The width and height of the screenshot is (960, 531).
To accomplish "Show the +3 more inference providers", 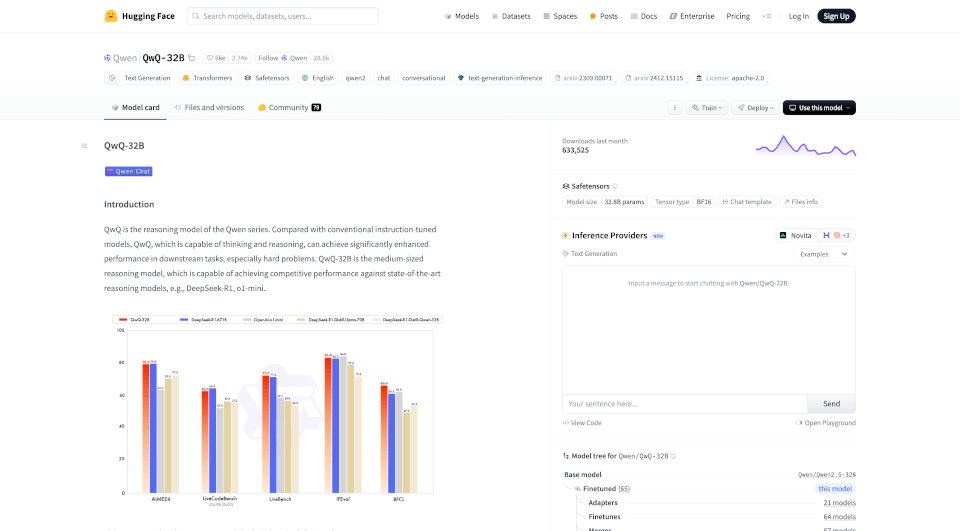I will point(836,235).
